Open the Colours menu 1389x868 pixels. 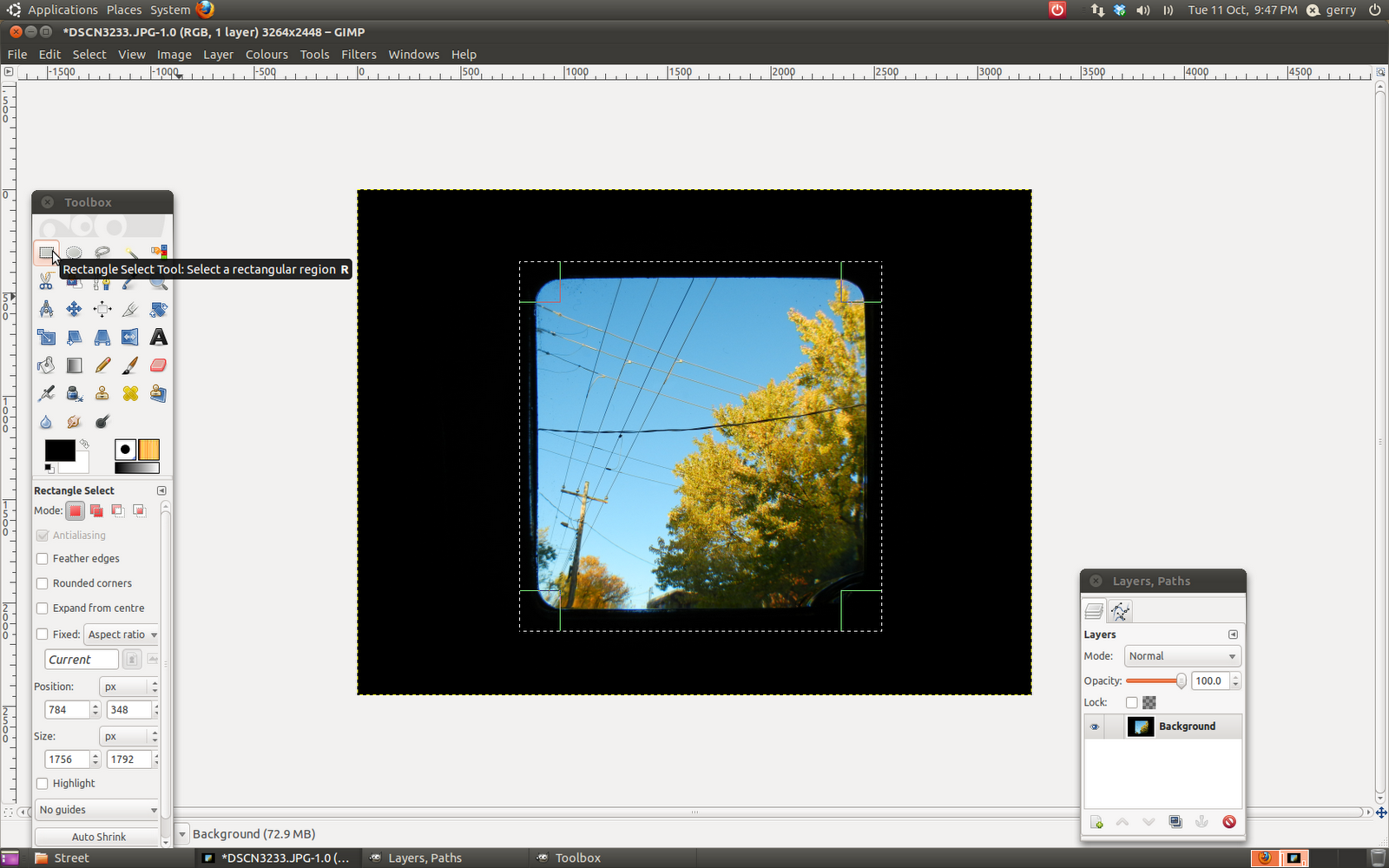pos(266,54)
